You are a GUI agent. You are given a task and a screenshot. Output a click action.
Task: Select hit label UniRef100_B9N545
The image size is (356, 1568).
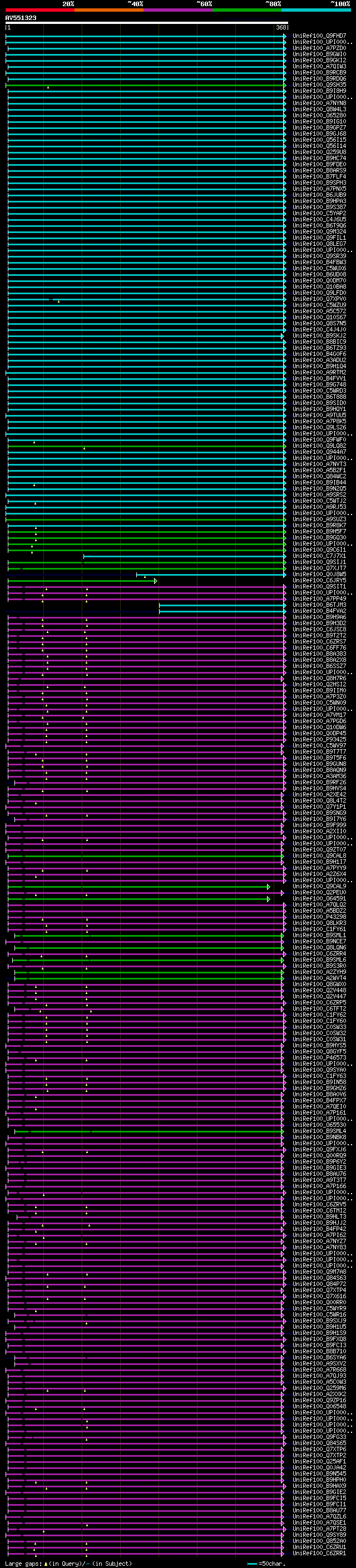319,1473
